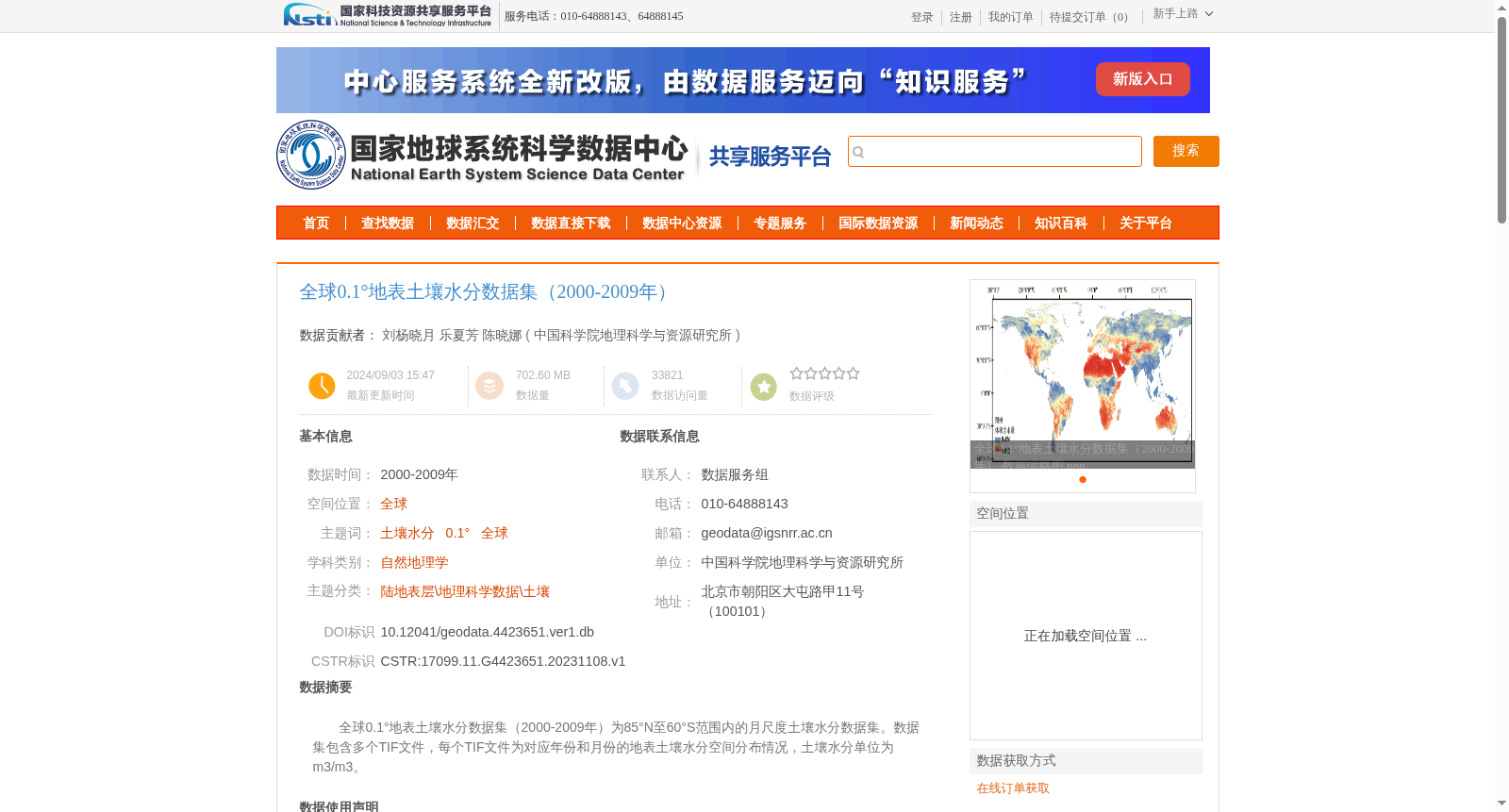
Task: Click the data volume stack icon
Action: click(x=489, y=386)
